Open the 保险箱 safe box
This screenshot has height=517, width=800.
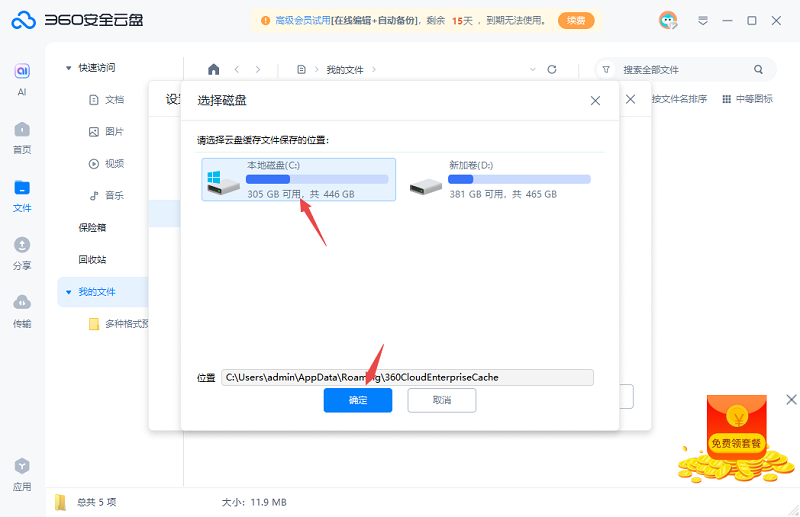[x=92, y=228]
